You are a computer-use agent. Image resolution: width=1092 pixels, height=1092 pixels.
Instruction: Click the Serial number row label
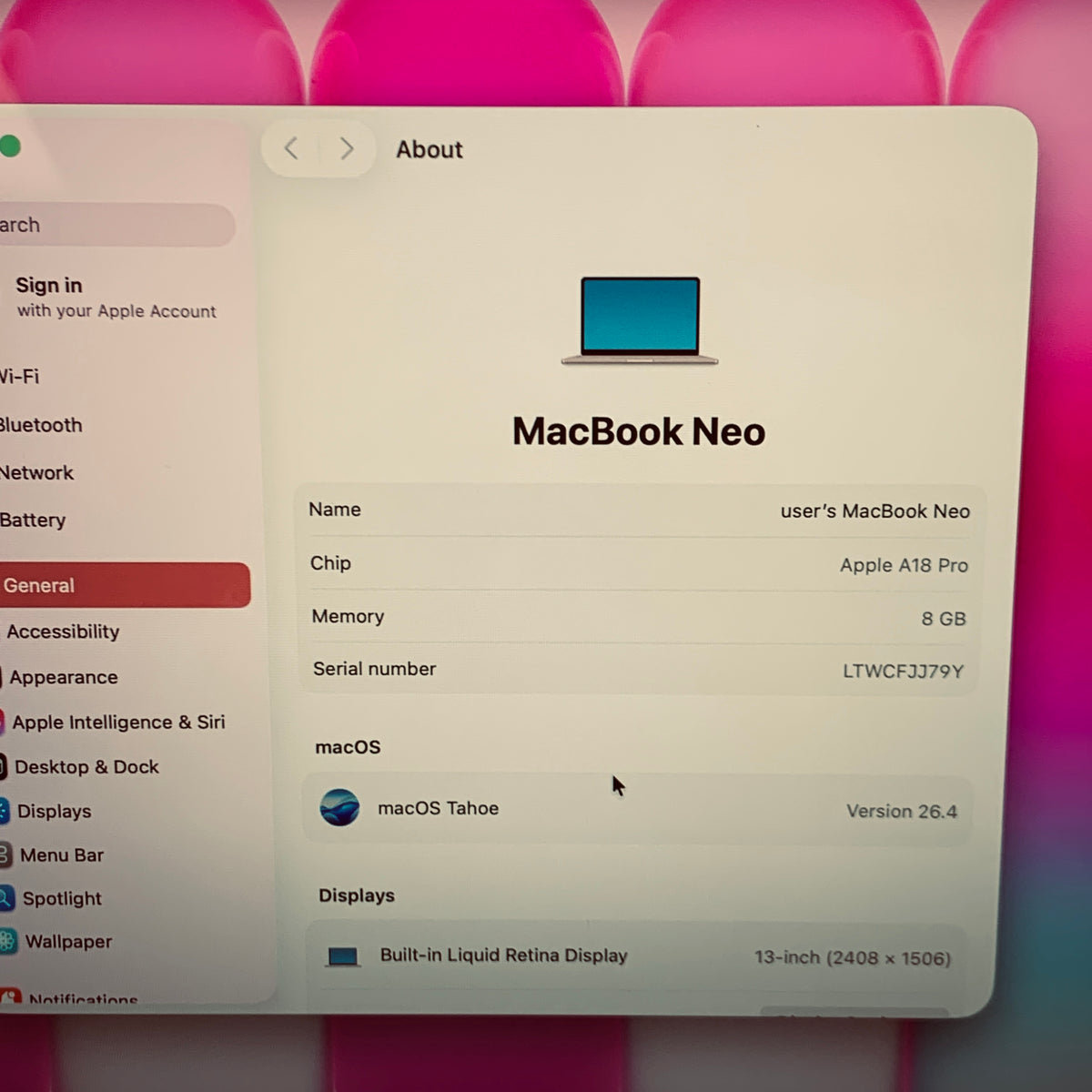tap(375, 669)
